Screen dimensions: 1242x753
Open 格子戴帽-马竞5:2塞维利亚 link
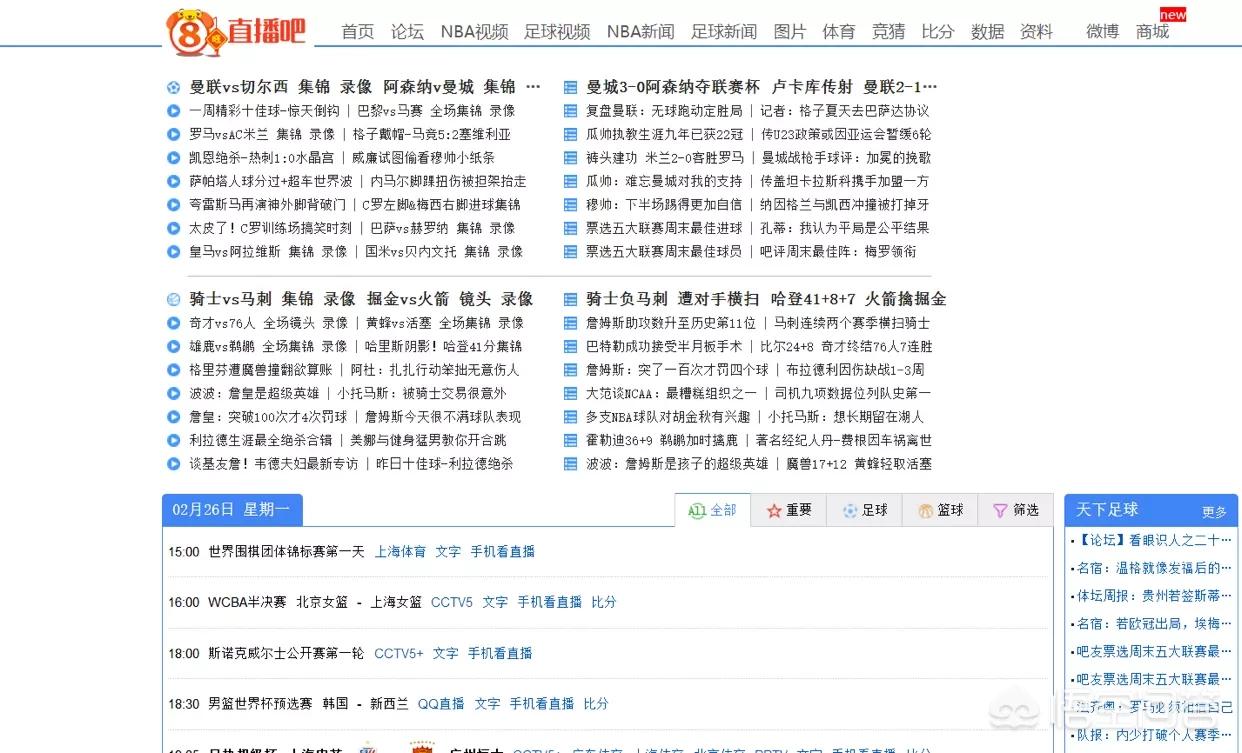tap(431, 134)
